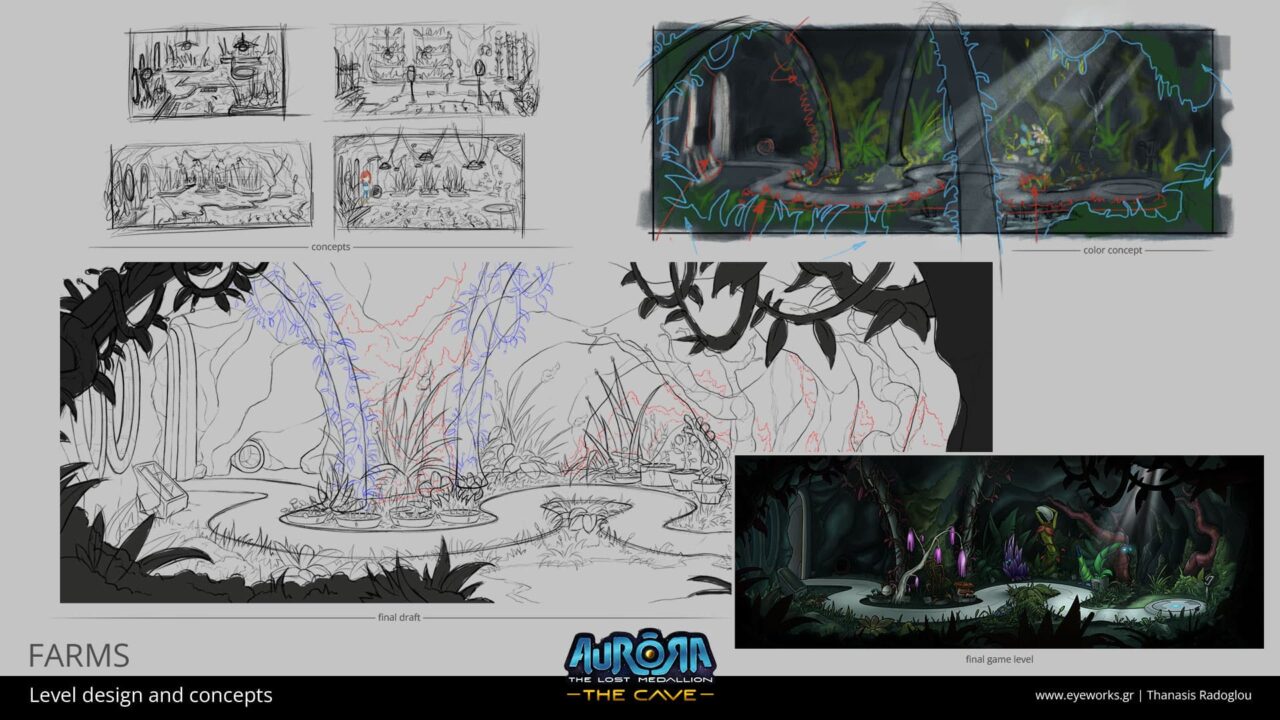Click "Level design and concepts" text
Image resolution: width=1280 pixels, height=720 pixels.
coord(150,695)
